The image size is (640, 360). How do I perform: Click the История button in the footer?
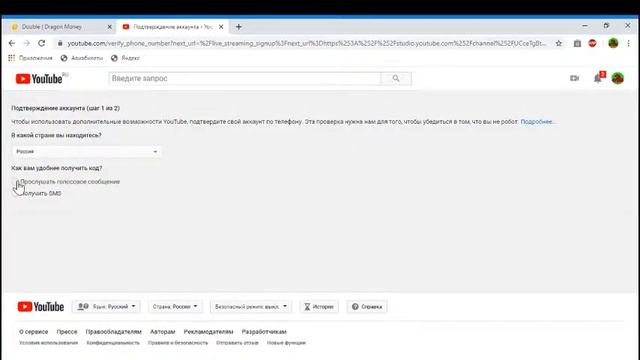click(319, 307)
